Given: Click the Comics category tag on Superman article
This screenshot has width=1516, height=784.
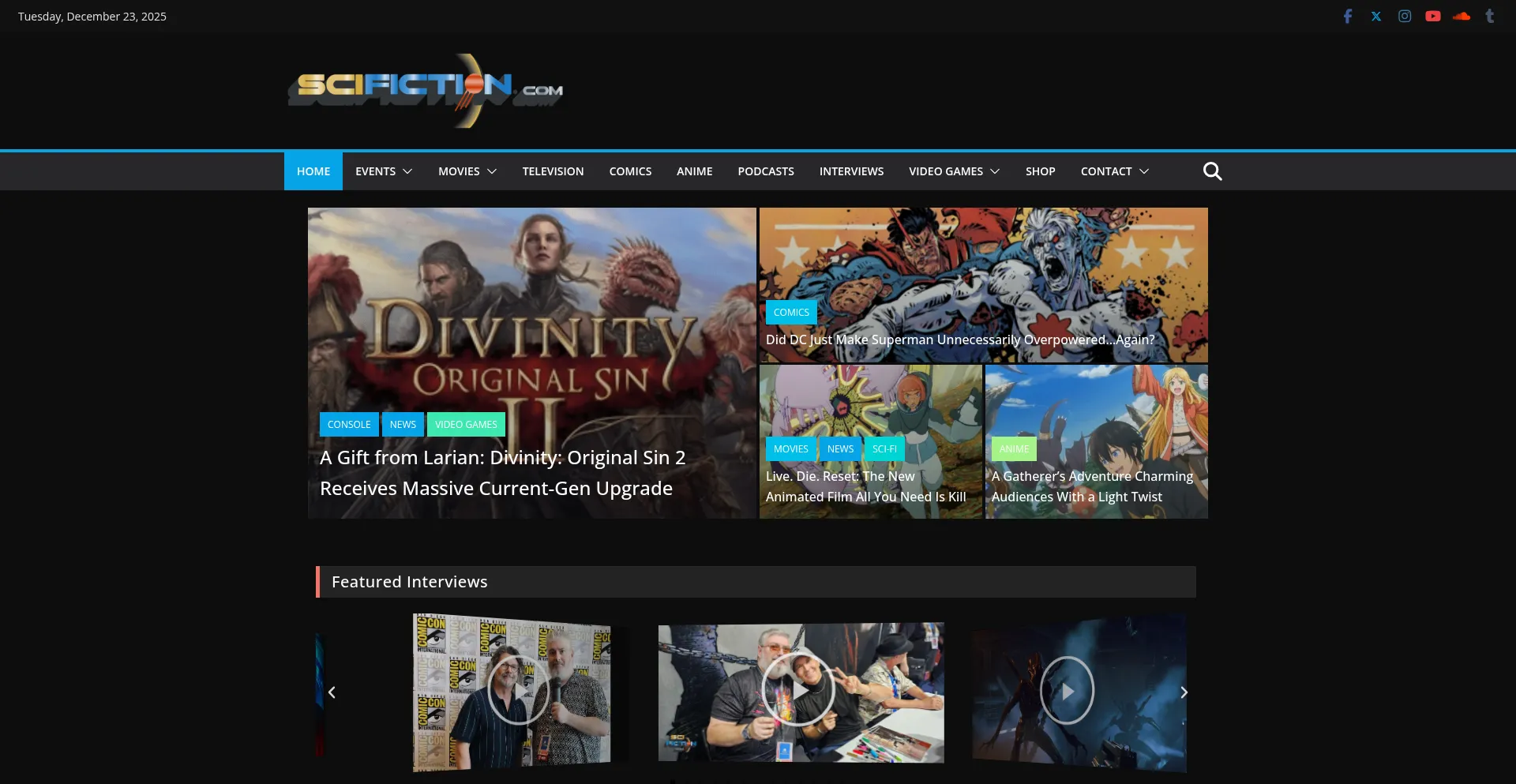Looking at the screenshot, I should pyautogui.click(x=791, y=313).
